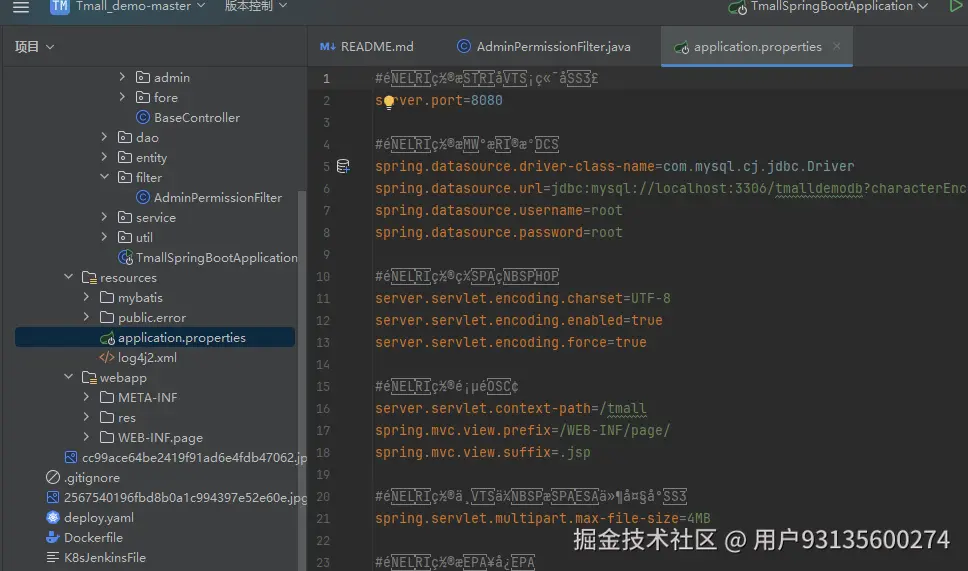Viewport: 968px width, 571px height.
Task: Click the Dockerfile docker icon
Action: 52,537
